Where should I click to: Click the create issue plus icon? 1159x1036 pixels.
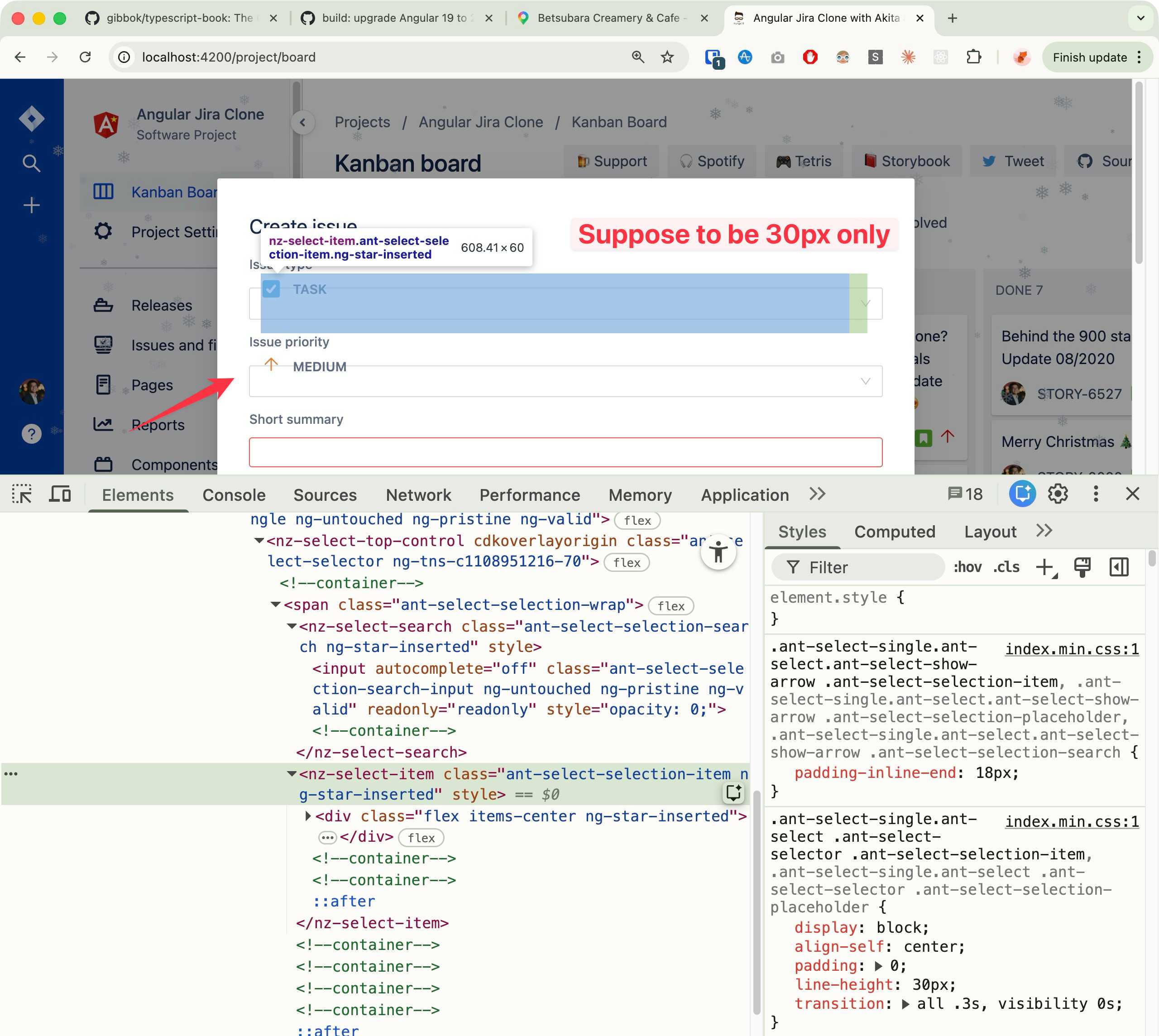point(31,205)
